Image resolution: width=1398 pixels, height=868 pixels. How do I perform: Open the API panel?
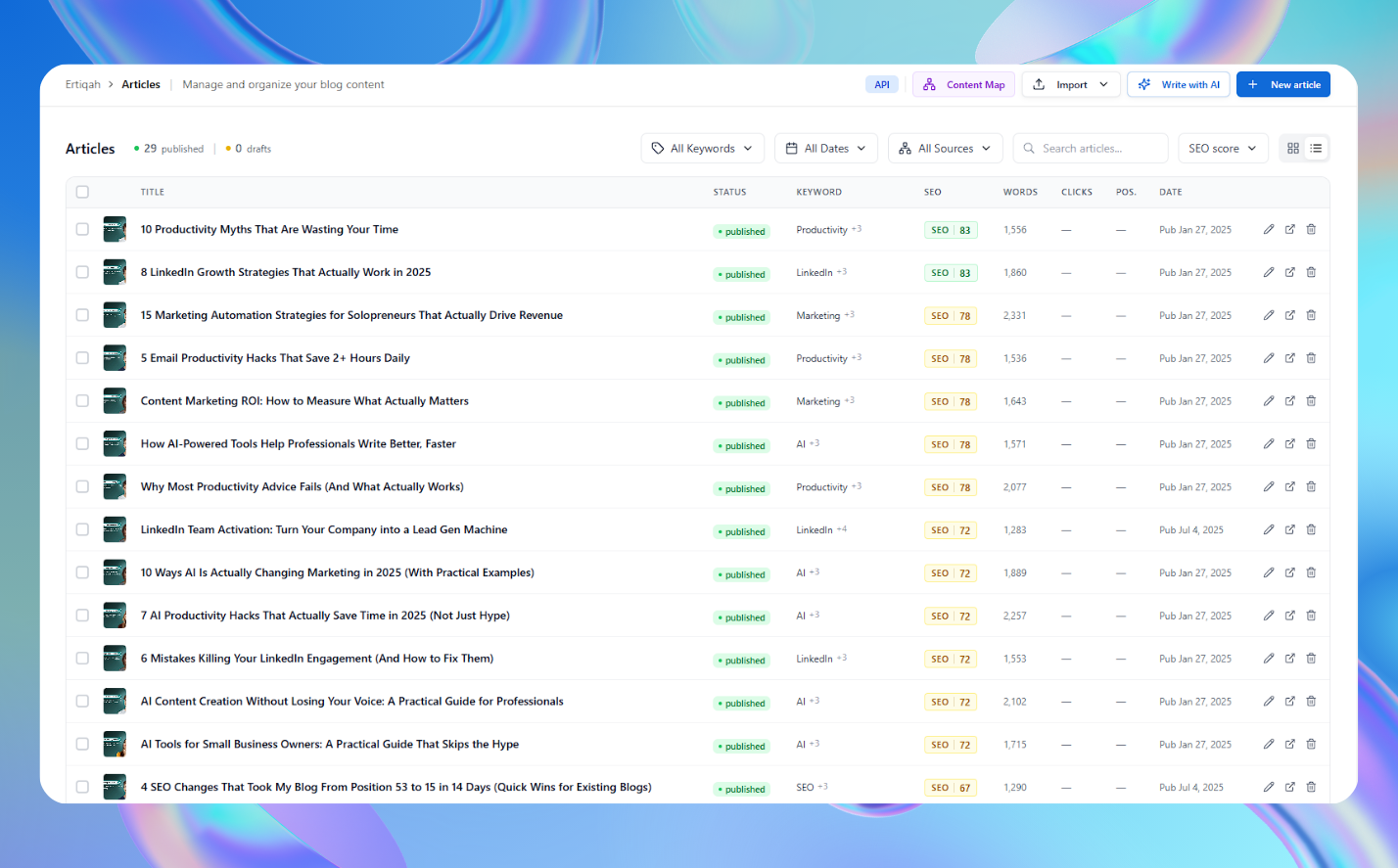(x=882, y=84)
